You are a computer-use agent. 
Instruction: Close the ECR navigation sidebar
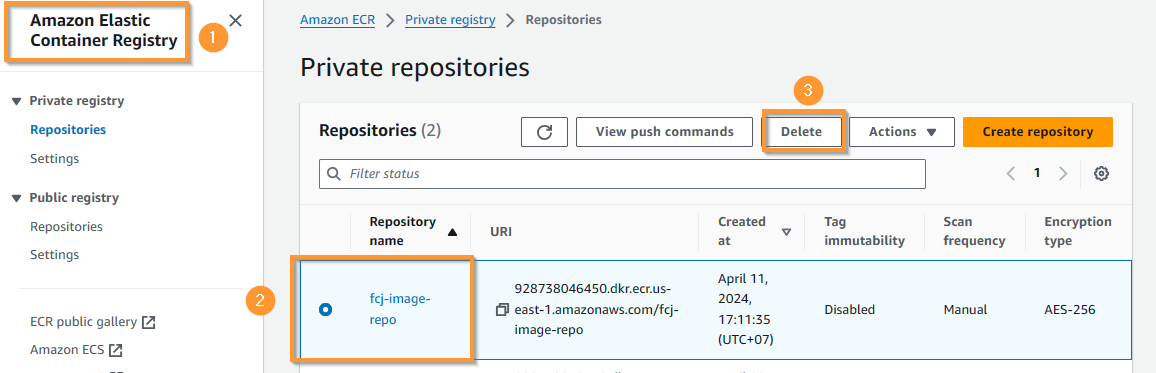coord(235,21)
